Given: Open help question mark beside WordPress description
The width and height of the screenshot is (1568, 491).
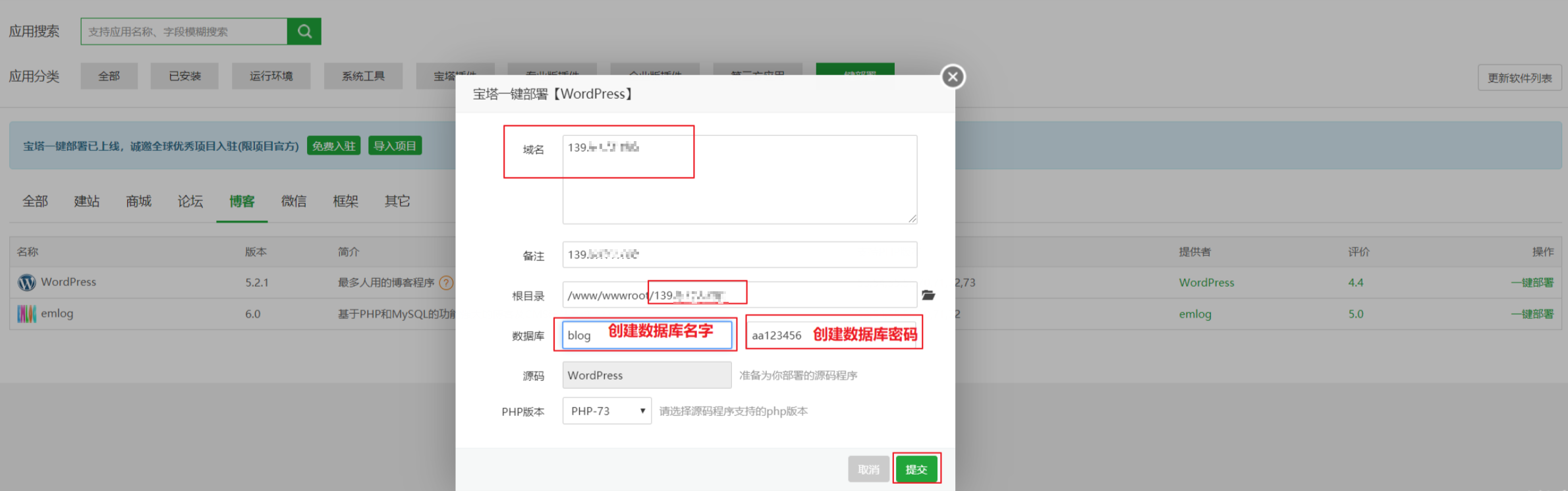Looking at the screenshot, I should pos(446,283).
